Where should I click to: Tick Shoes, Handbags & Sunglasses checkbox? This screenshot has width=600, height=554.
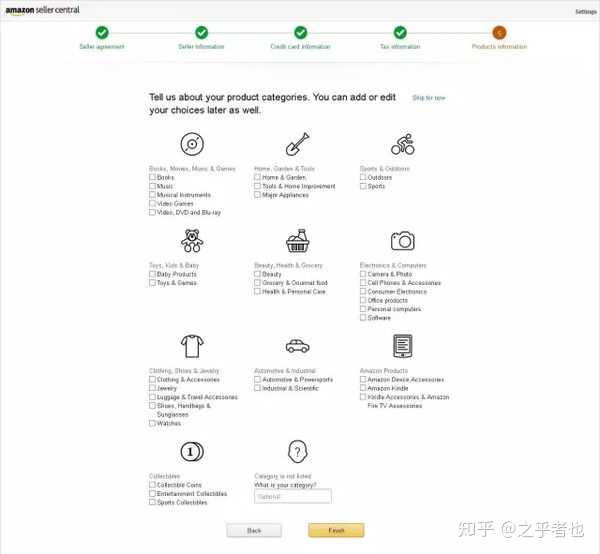tap(152, 406)
